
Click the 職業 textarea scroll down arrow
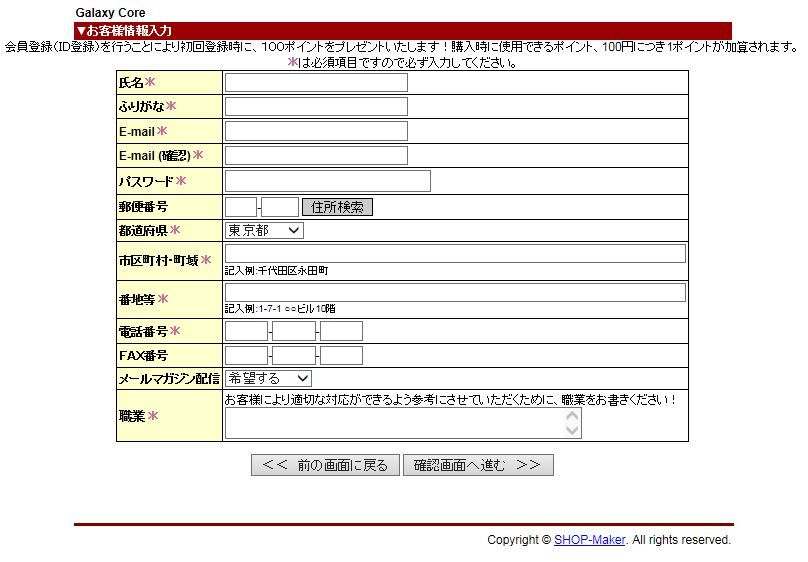pos(572,431)
